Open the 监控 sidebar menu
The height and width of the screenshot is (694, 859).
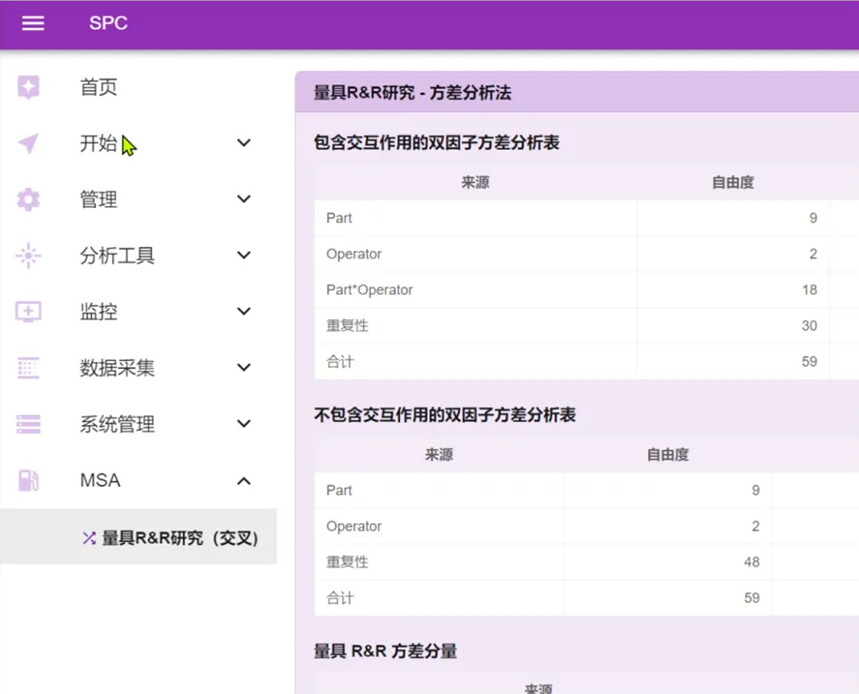click(99, 312)
